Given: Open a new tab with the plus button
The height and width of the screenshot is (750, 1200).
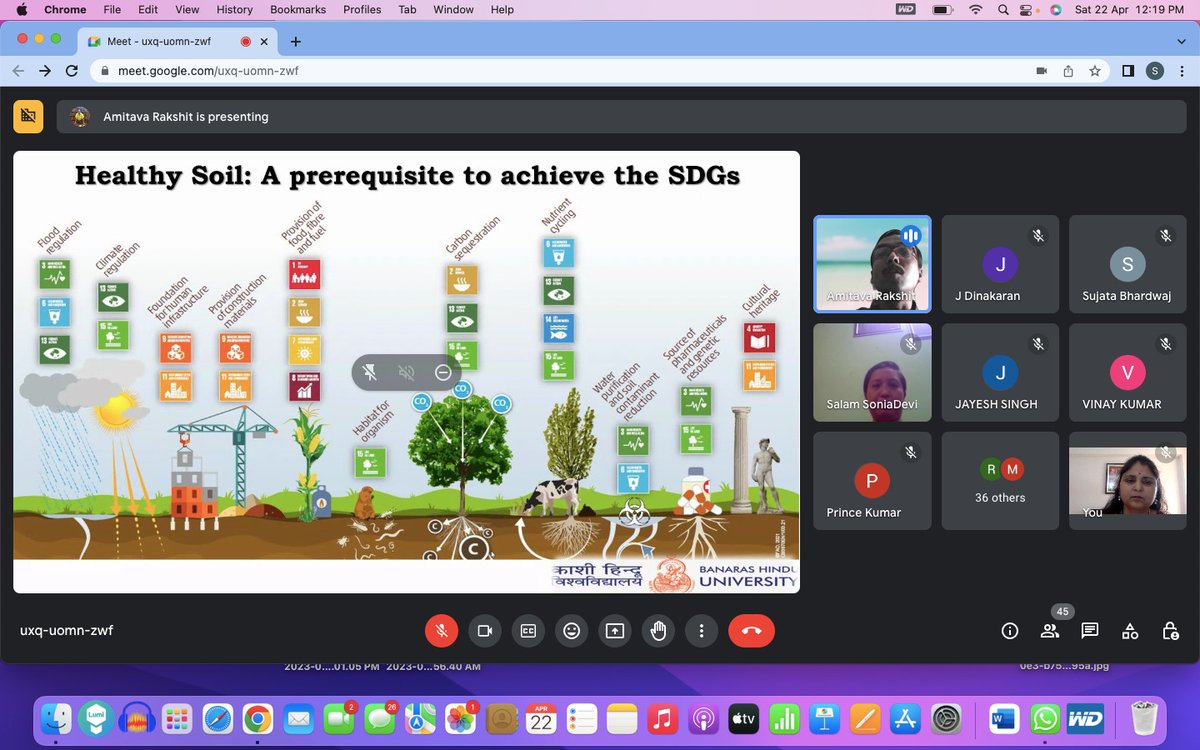Looking at the screenshot, I should (296, 41).
